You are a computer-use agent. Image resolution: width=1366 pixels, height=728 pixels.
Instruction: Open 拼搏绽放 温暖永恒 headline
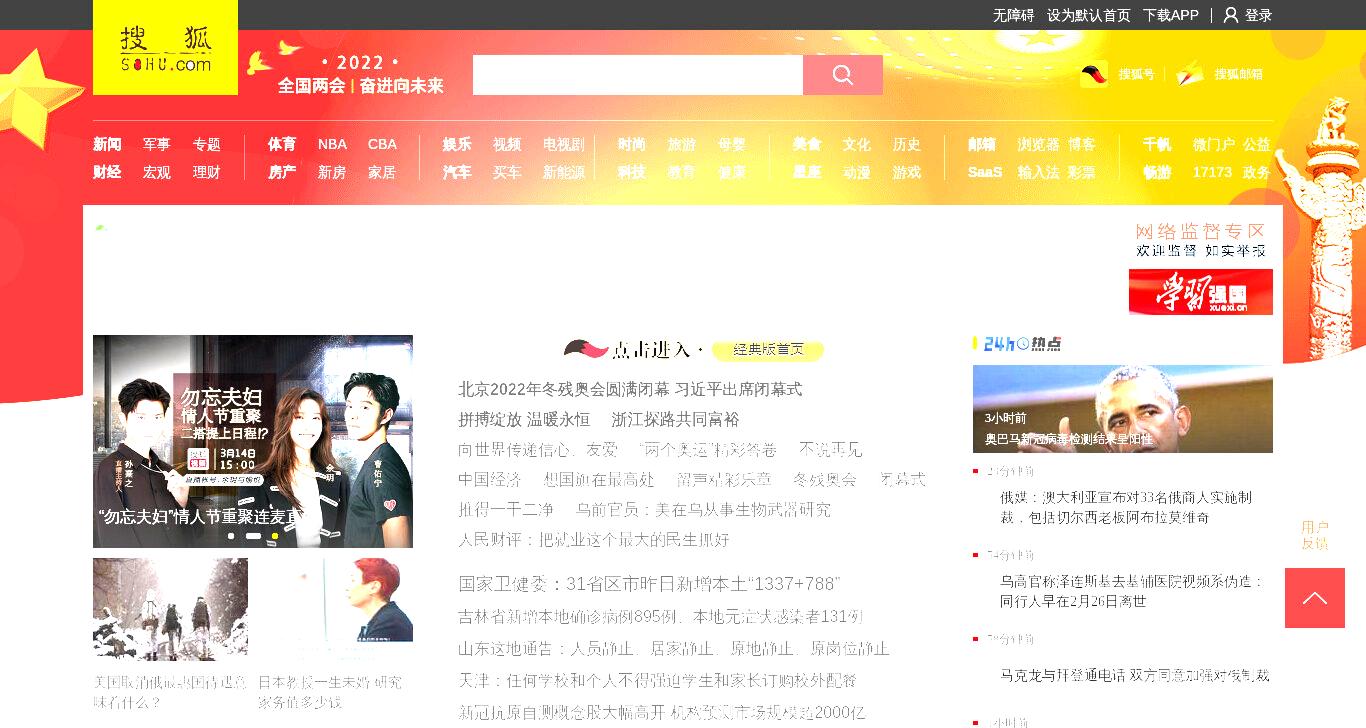pyautogui.click(x=524, y=419)
